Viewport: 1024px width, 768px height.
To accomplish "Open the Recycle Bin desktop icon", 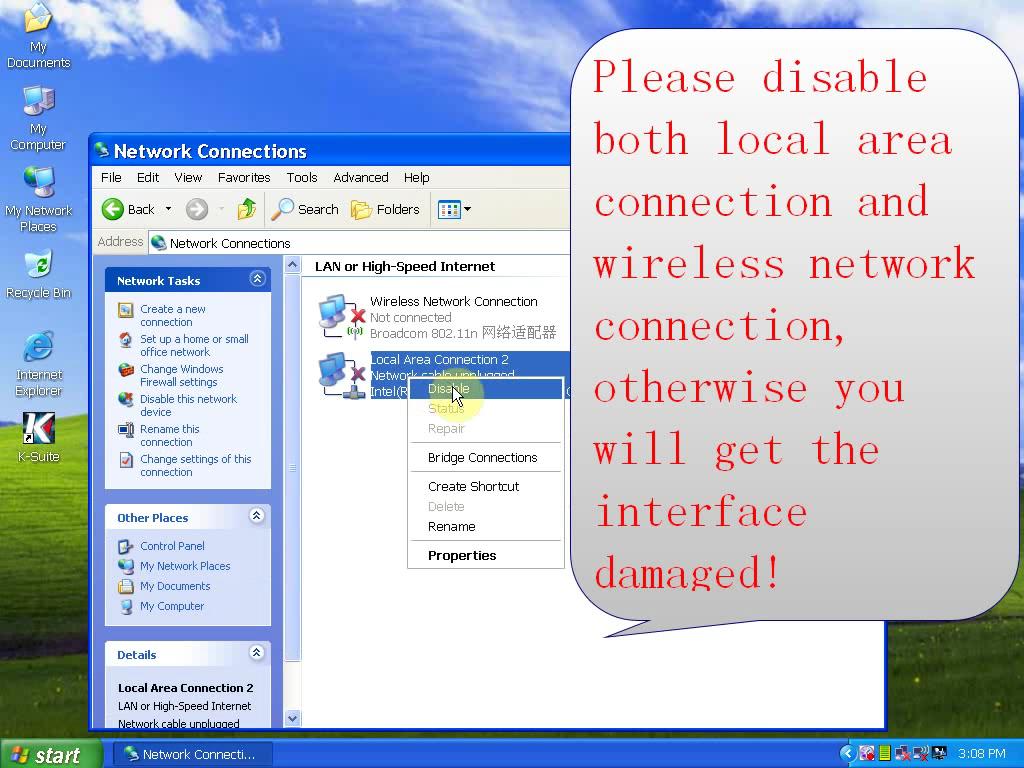I will (x=38, y=274).
